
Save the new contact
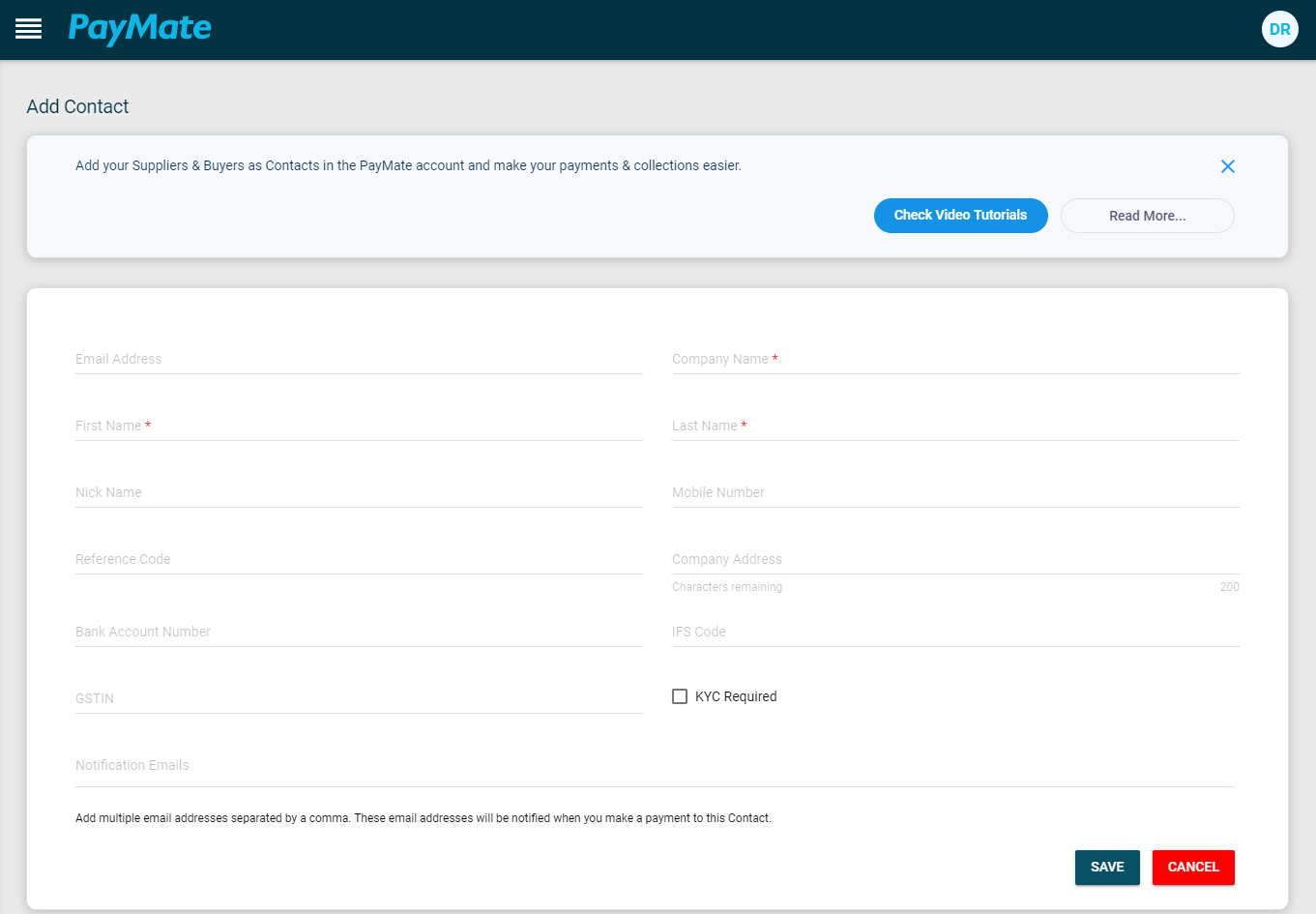tap(1107, 868)
